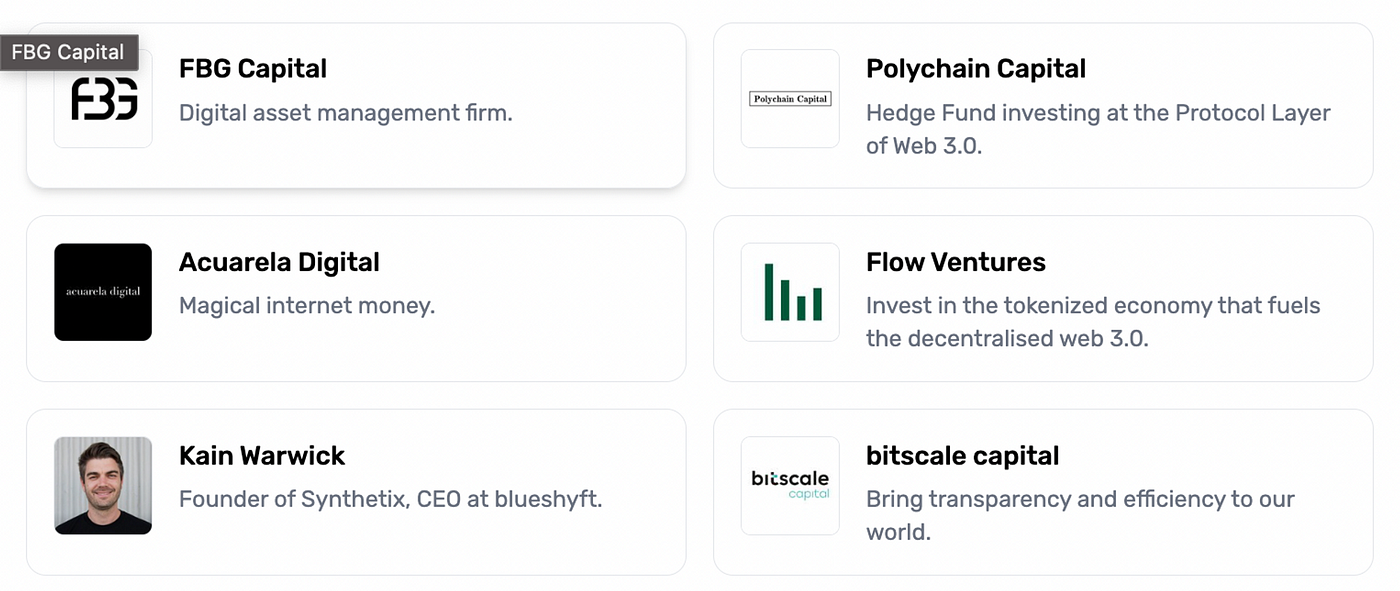Image resolution: width=1400 pixels, height=591 pixels.
Task: Click the FBG Capital tooltip label
Action: [68, 52]
